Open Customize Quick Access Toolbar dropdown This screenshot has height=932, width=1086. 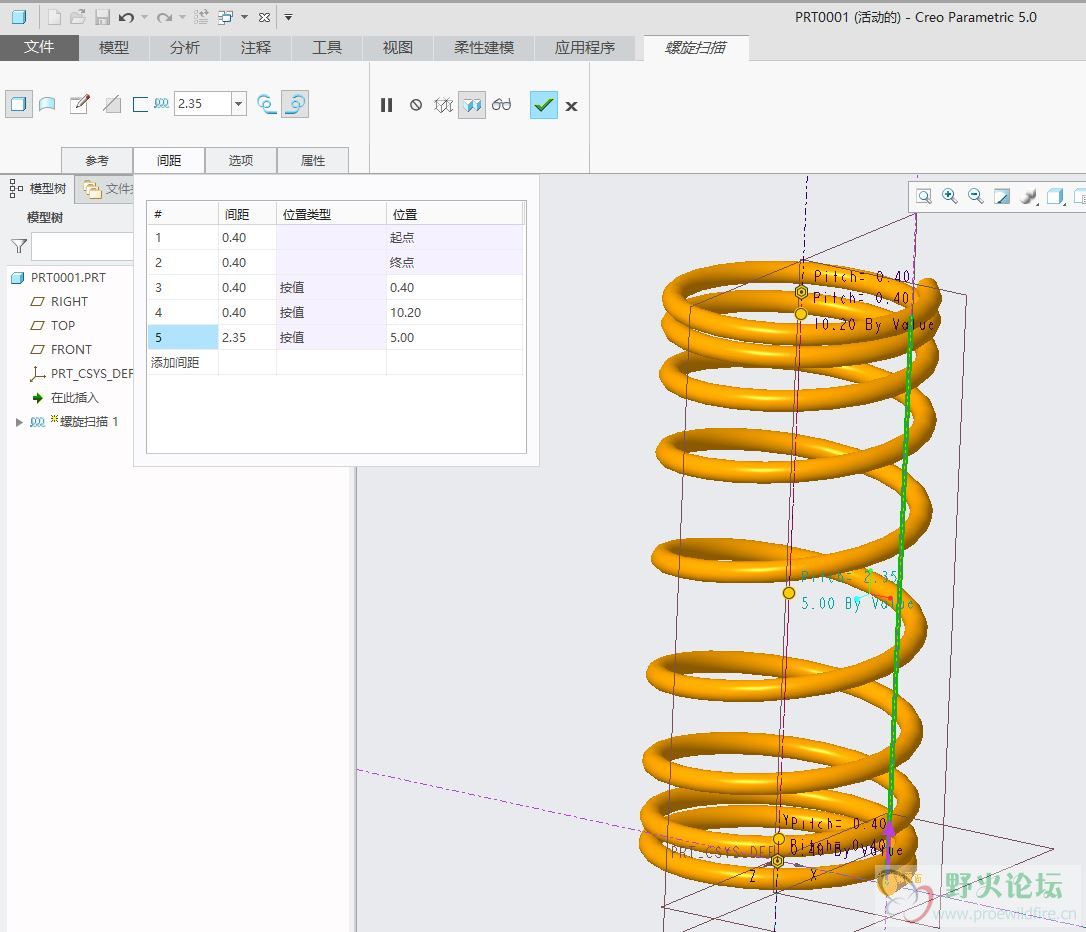click(x=289, y=17)
